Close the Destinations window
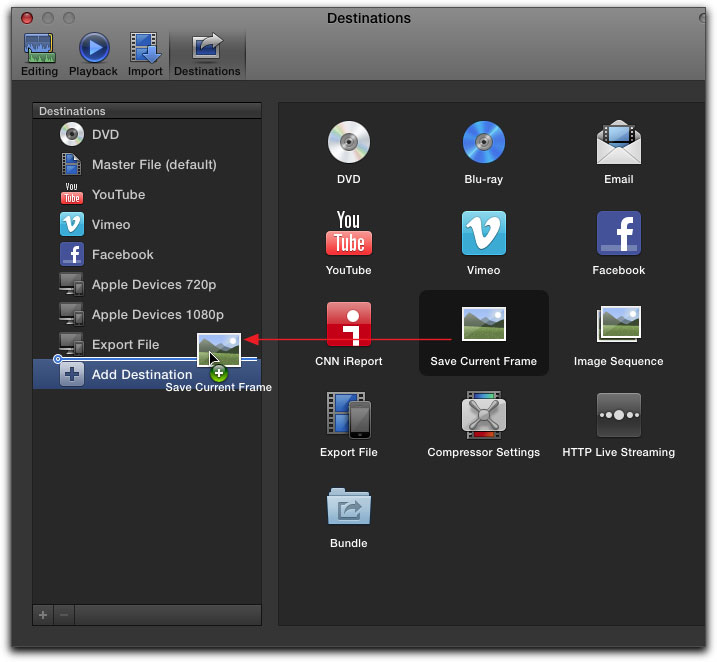 (27, 18)
